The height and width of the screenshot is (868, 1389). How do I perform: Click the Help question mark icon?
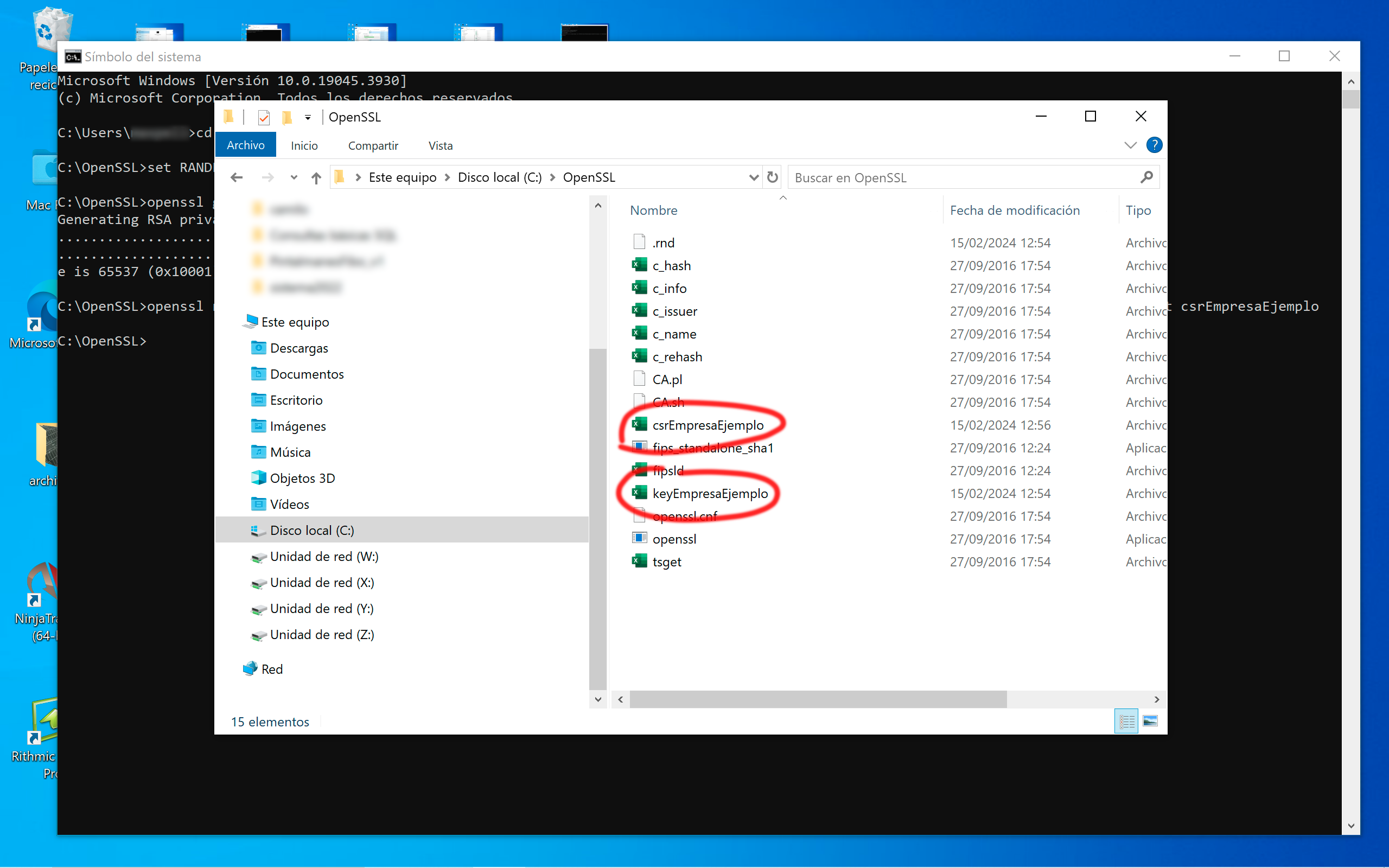1154,145
